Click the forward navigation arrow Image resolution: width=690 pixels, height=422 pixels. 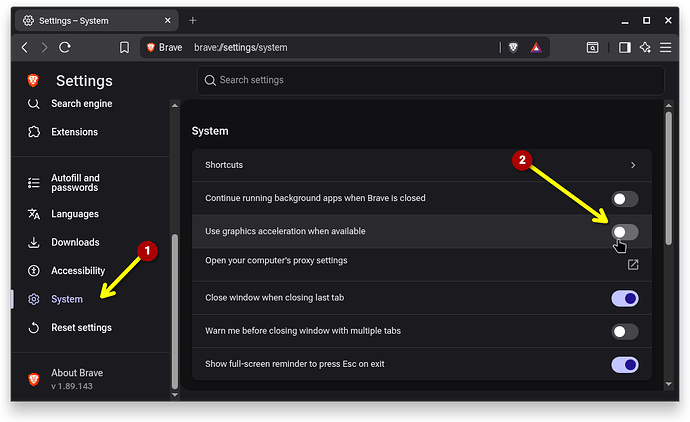click(44, 47)
